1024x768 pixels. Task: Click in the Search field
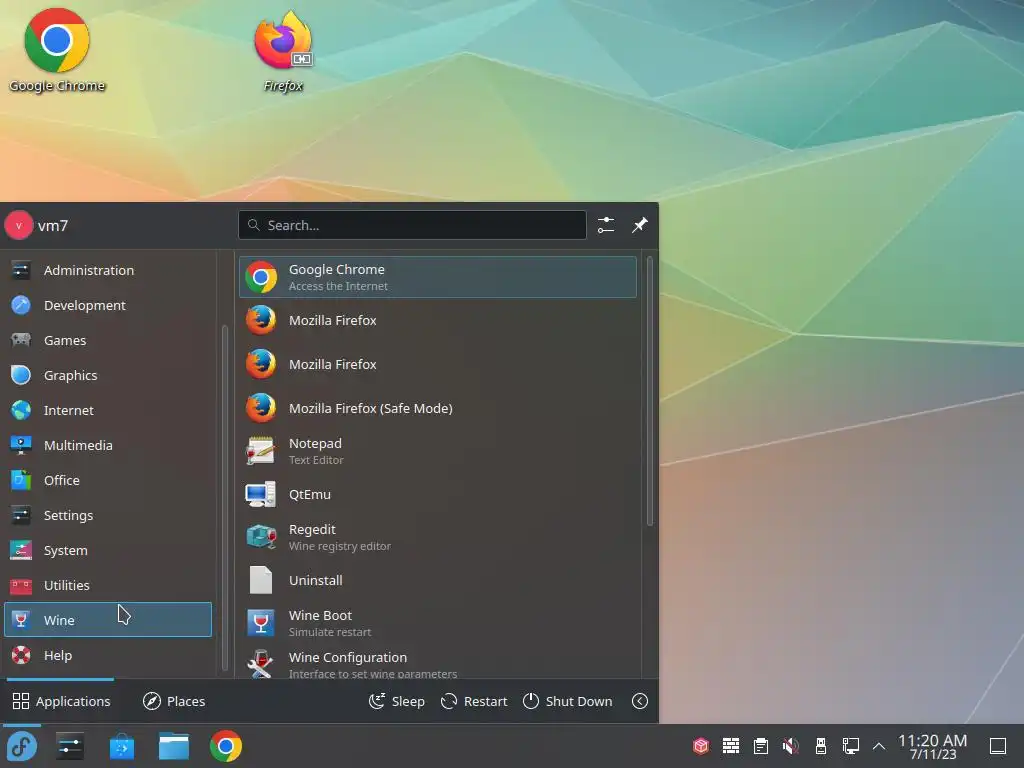click(412, 225)
